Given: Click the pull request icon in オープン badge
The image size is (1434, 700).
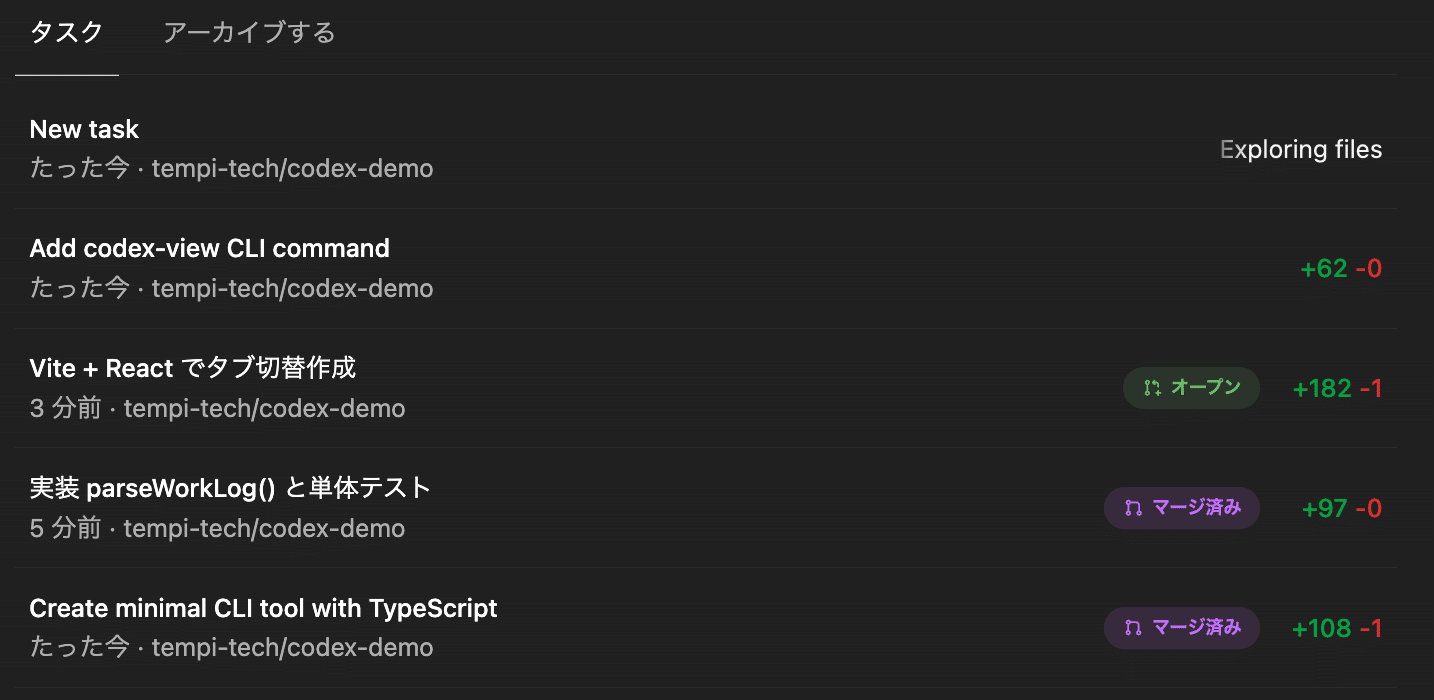Looking at the screenshot, I should 1153,388.
